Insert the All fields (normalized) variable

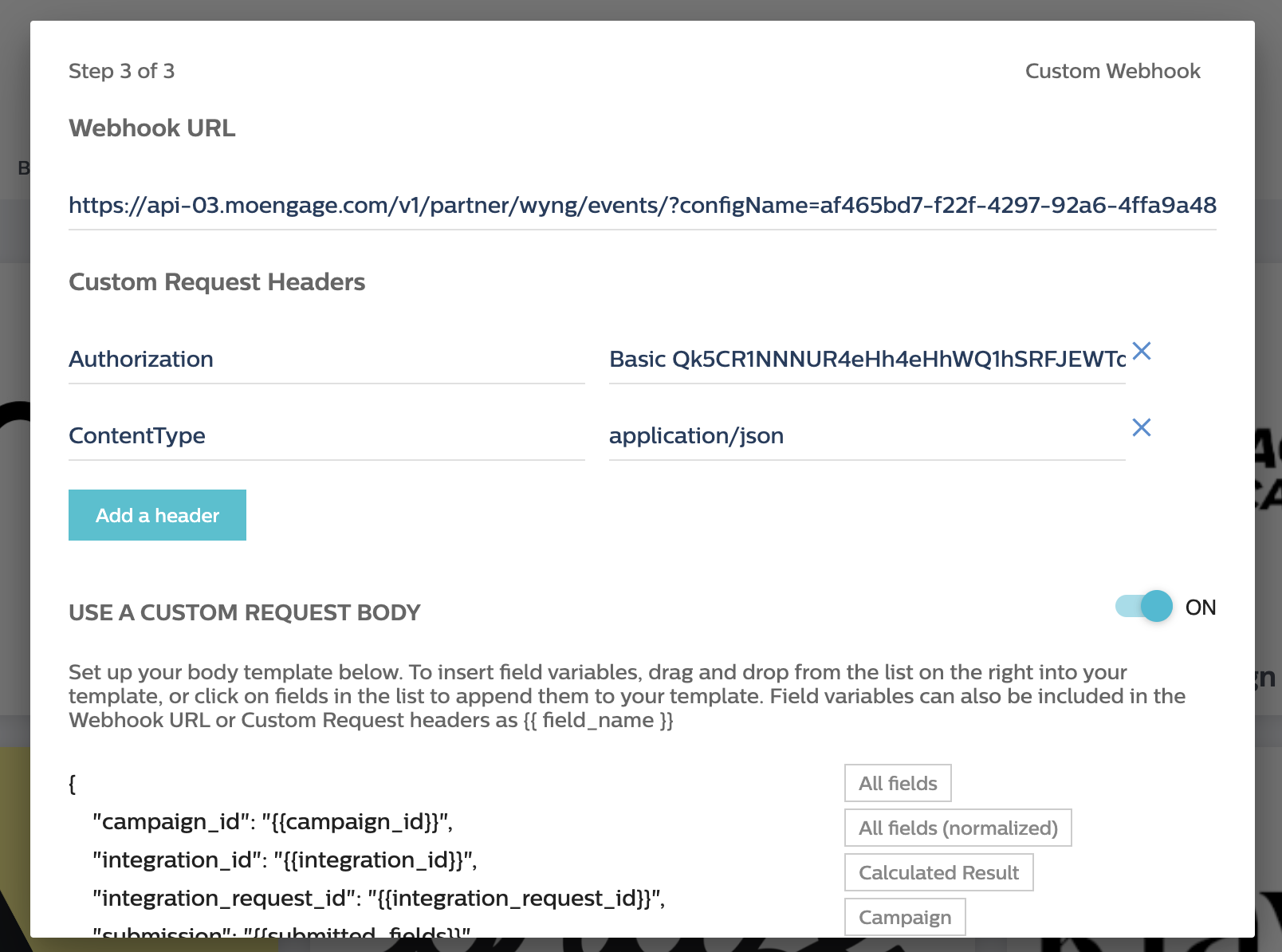[958, 828]
